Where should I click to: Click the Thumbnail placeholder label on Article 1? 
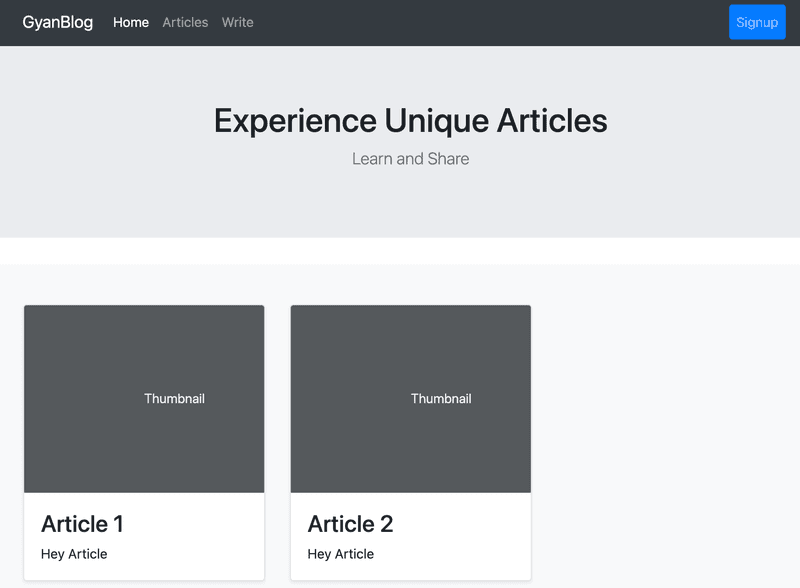(175, 398)
